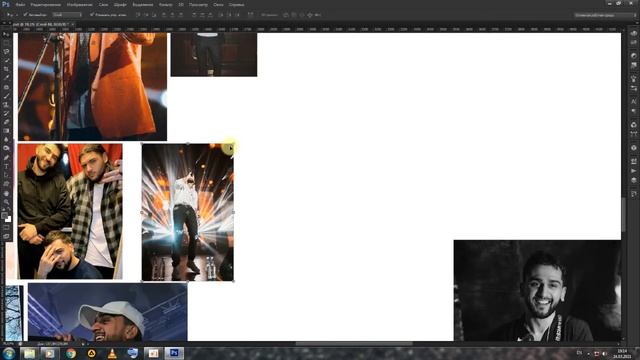The width and height of the screenshot is (640, 360).
Task: Select the Pen tool
Action: point(6,158)
